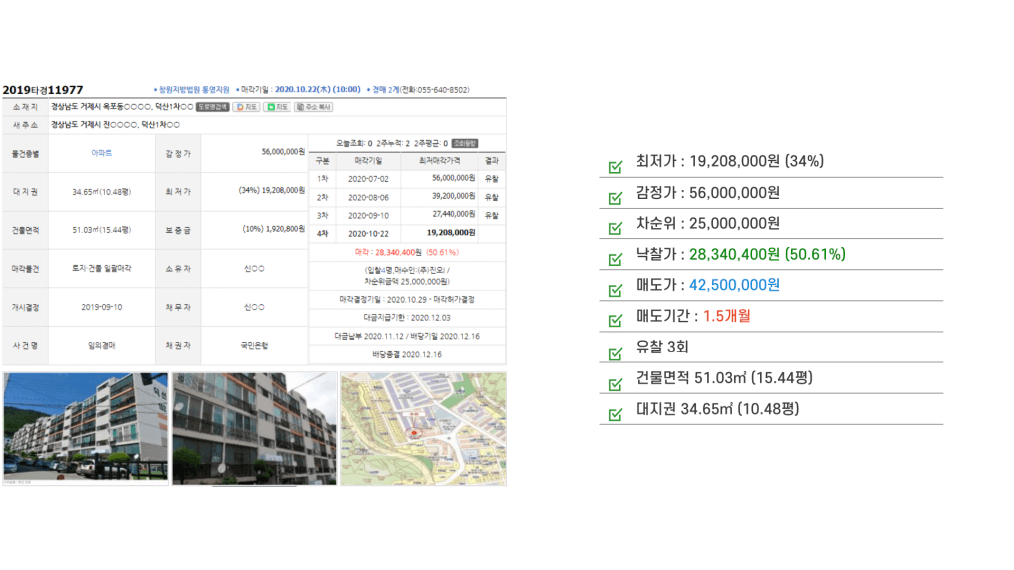Open the location map thumbnail
This screenshot has height=570, width=1014.
pos(423,428)
